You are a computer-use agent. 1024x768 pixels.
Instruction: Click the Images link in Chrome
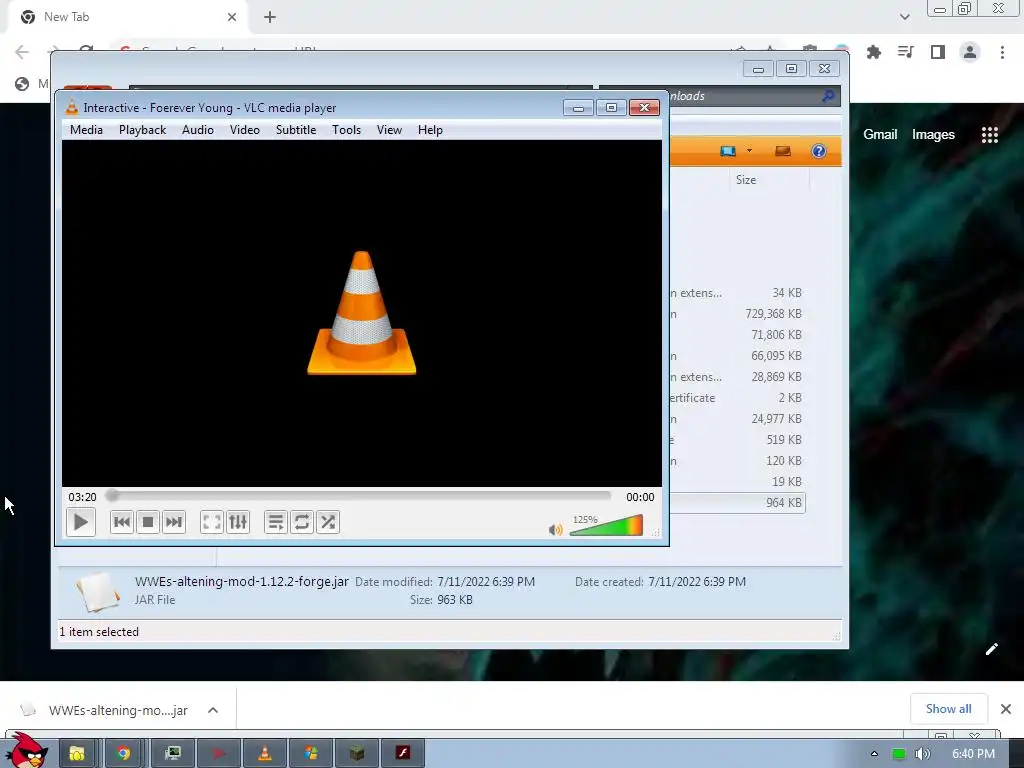933,135
